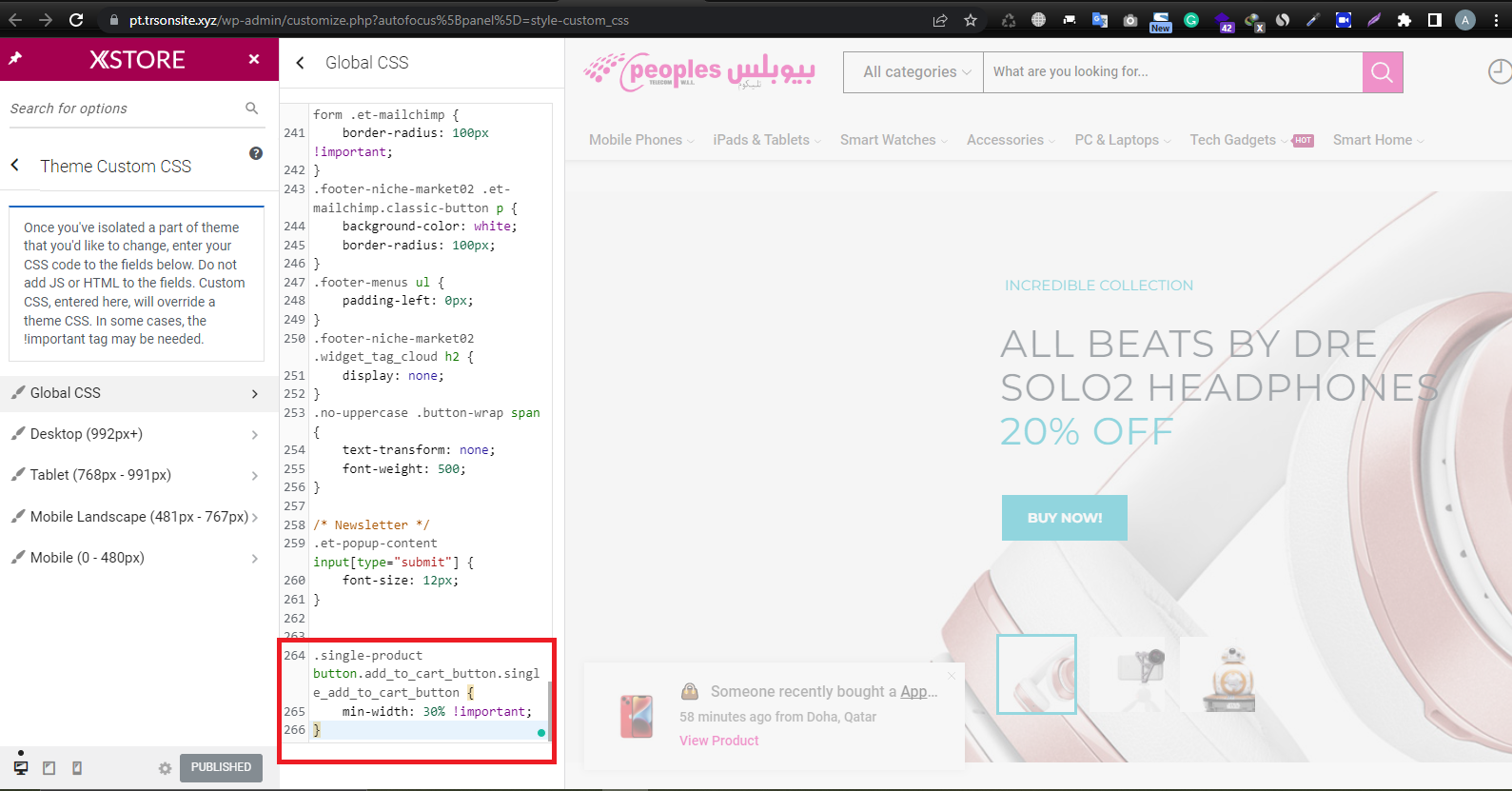Click the phone image in purchase popup
Screen dimensions: 1512x791
click(x=637, y=716)
